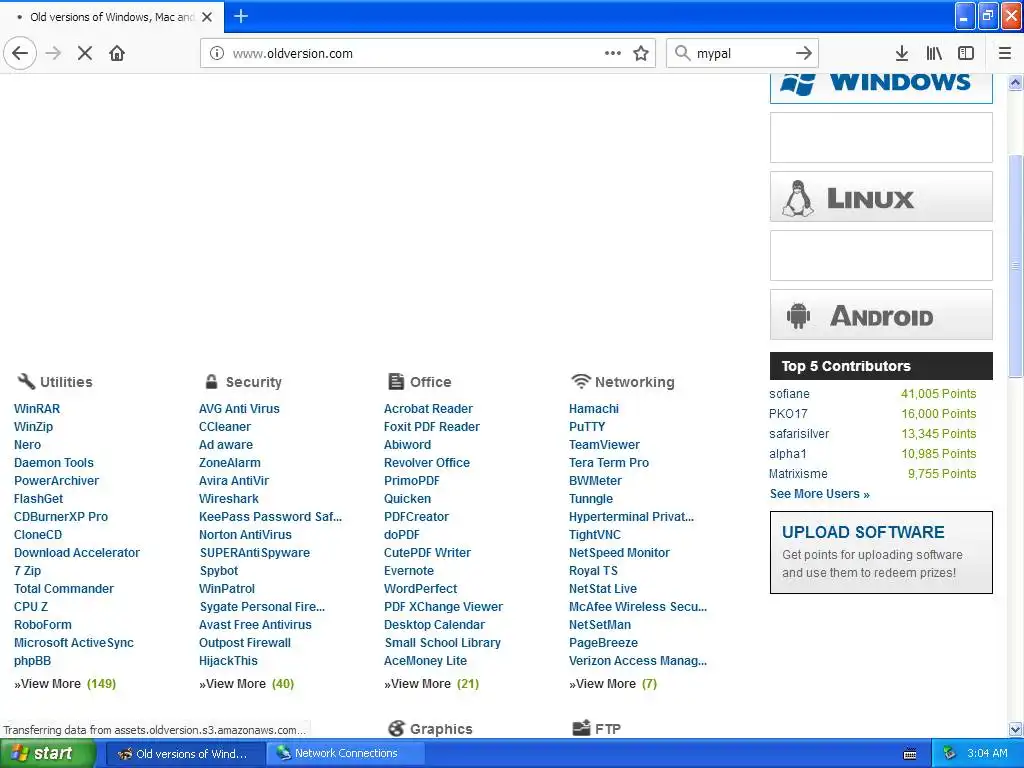The image size is (1024, 768).
Task: Run the search with the arrow button
Action: pos(804,53)
